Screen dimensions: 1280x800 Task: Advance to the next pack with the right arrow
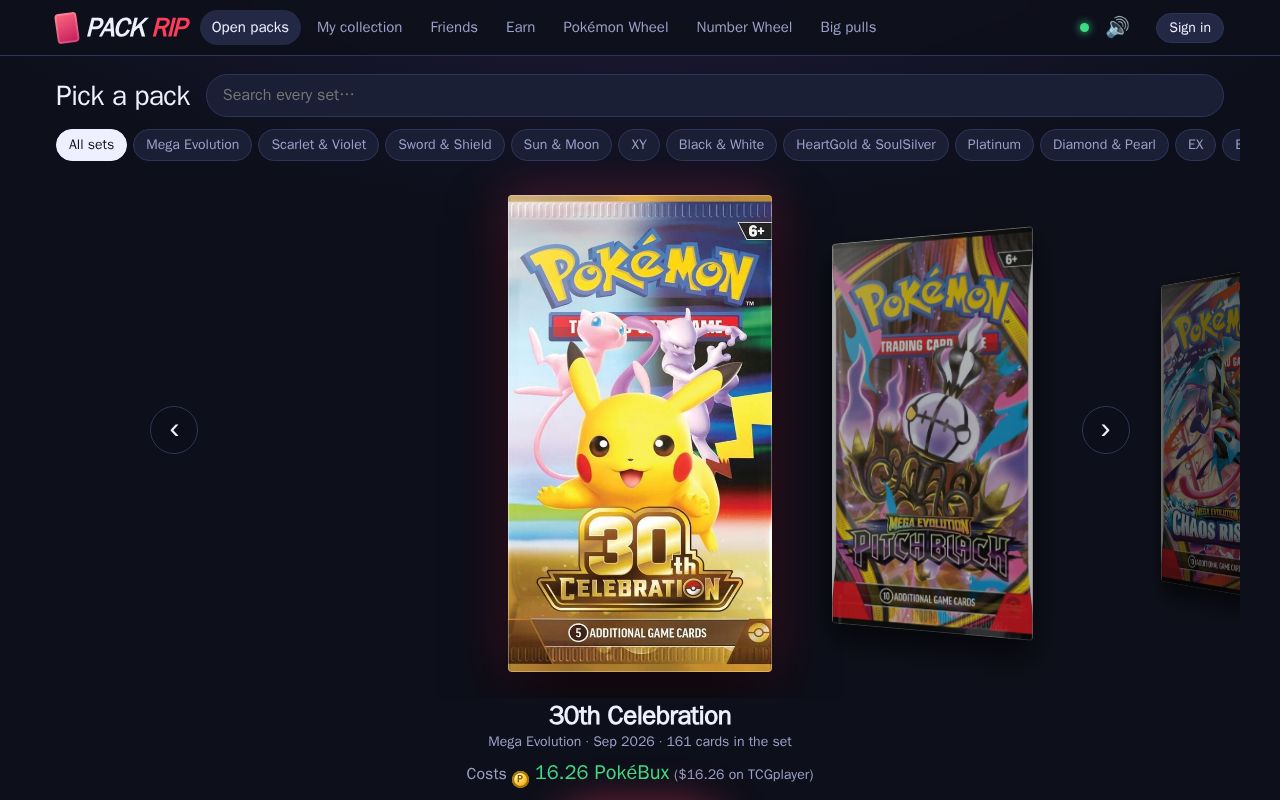point(1106,430)
